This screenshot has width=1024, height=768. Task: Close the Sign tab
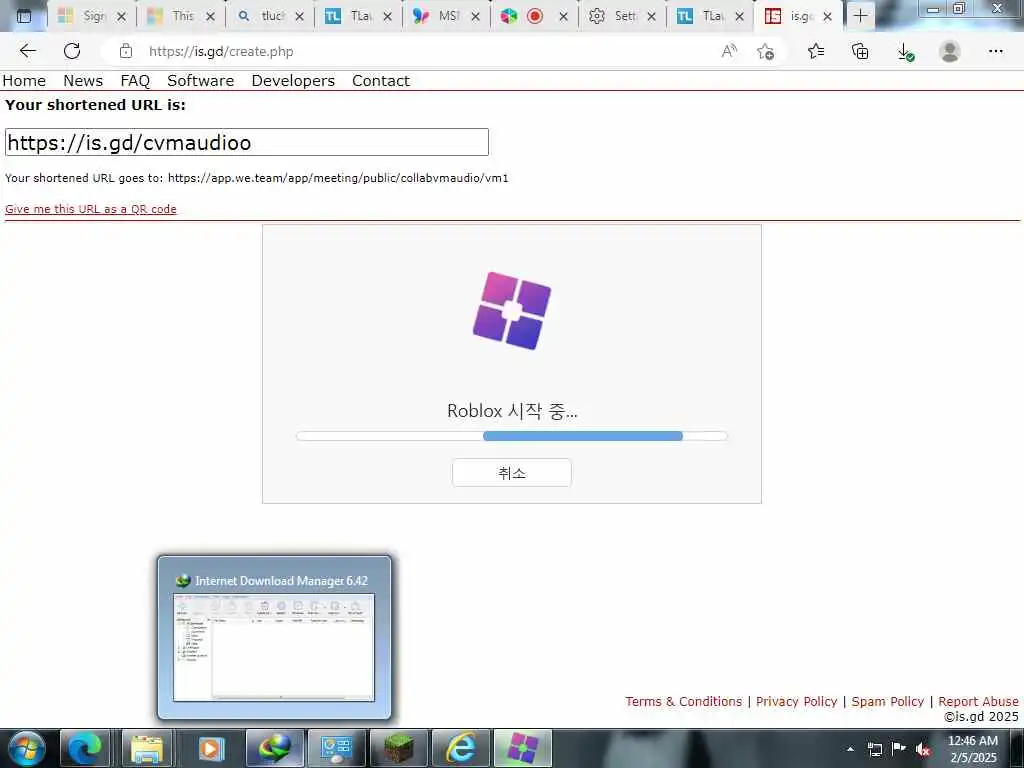[121, 16]
